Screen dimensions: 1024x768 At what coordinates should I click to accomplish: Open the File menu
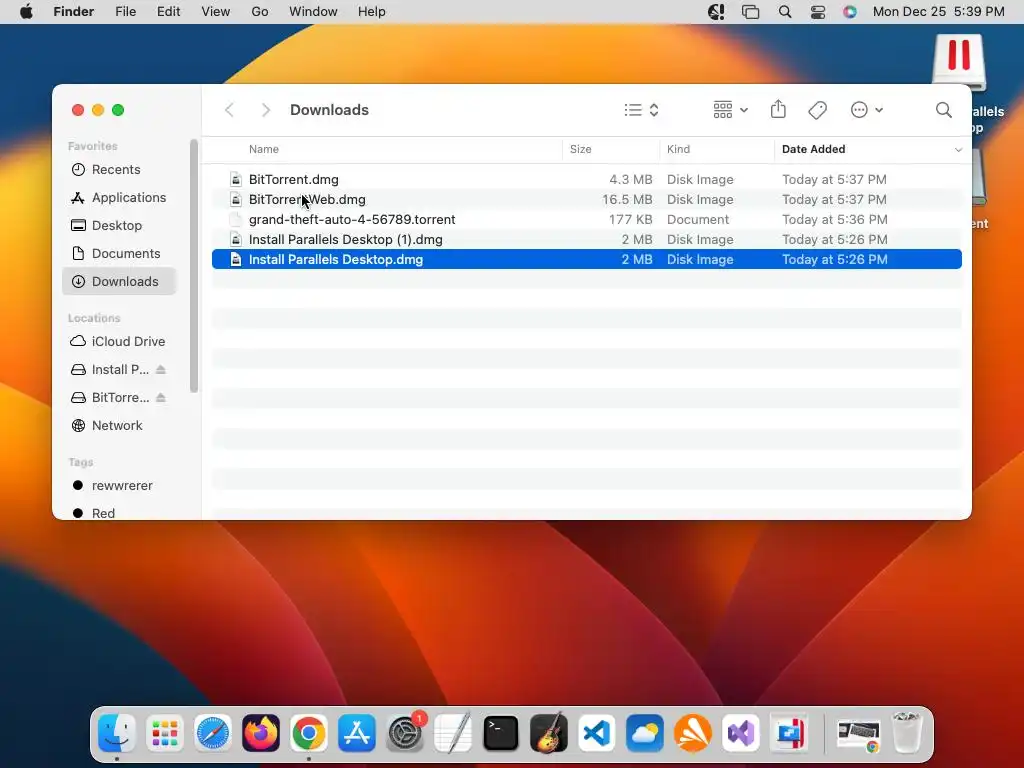pos(125,12)
